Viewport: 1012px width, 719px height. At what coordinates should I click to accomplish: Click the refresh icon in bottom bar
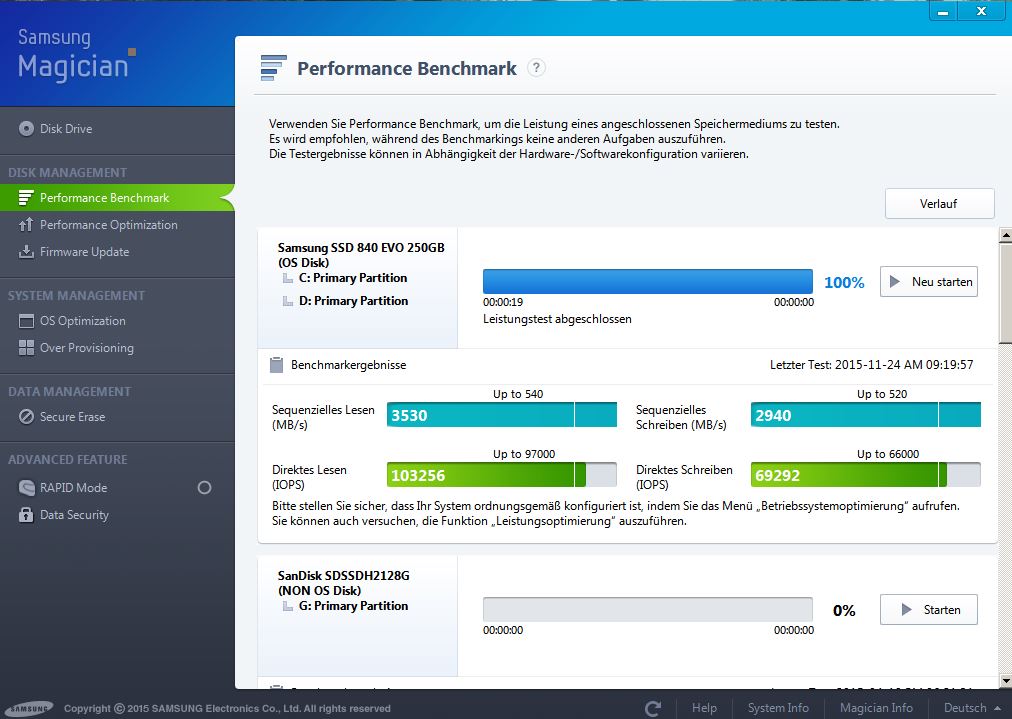pos(653,708)
